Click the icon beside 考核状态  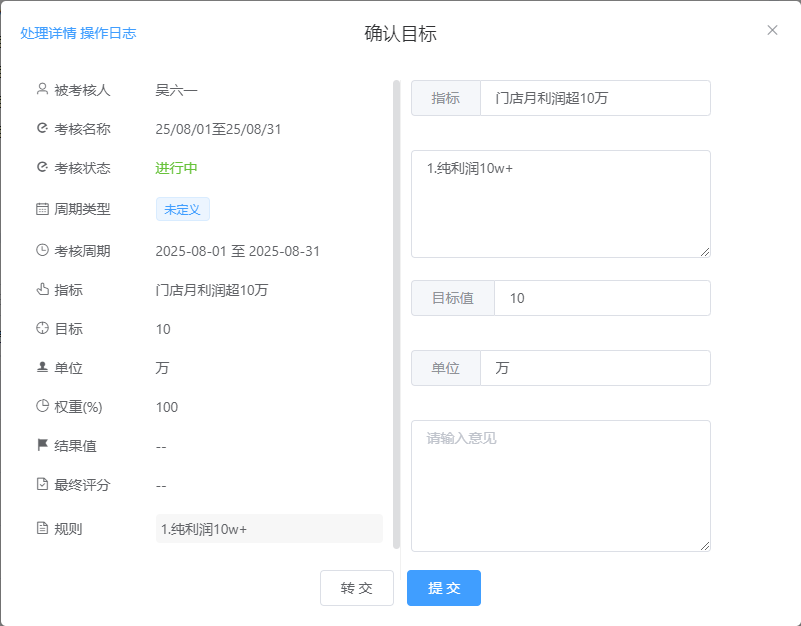click(42, 167)
